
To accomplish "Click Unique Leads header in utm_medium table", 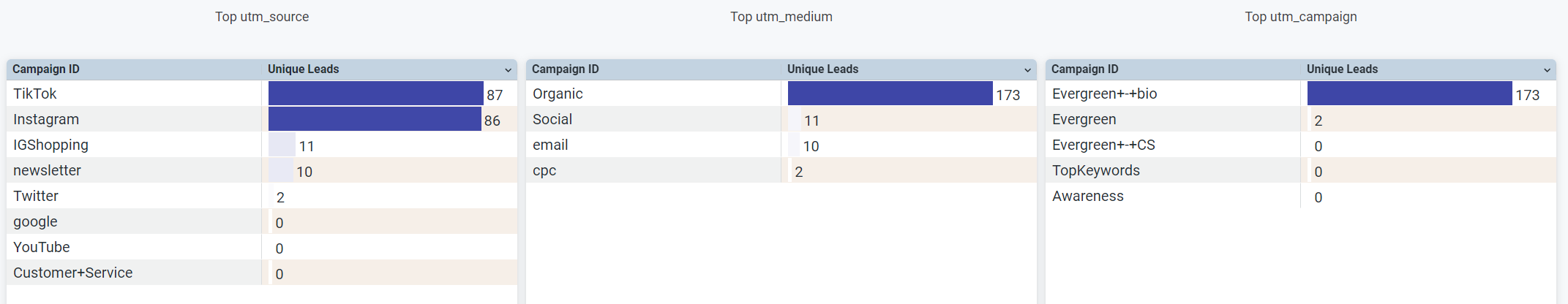I will pyautogui.click(x=822, y=69).
